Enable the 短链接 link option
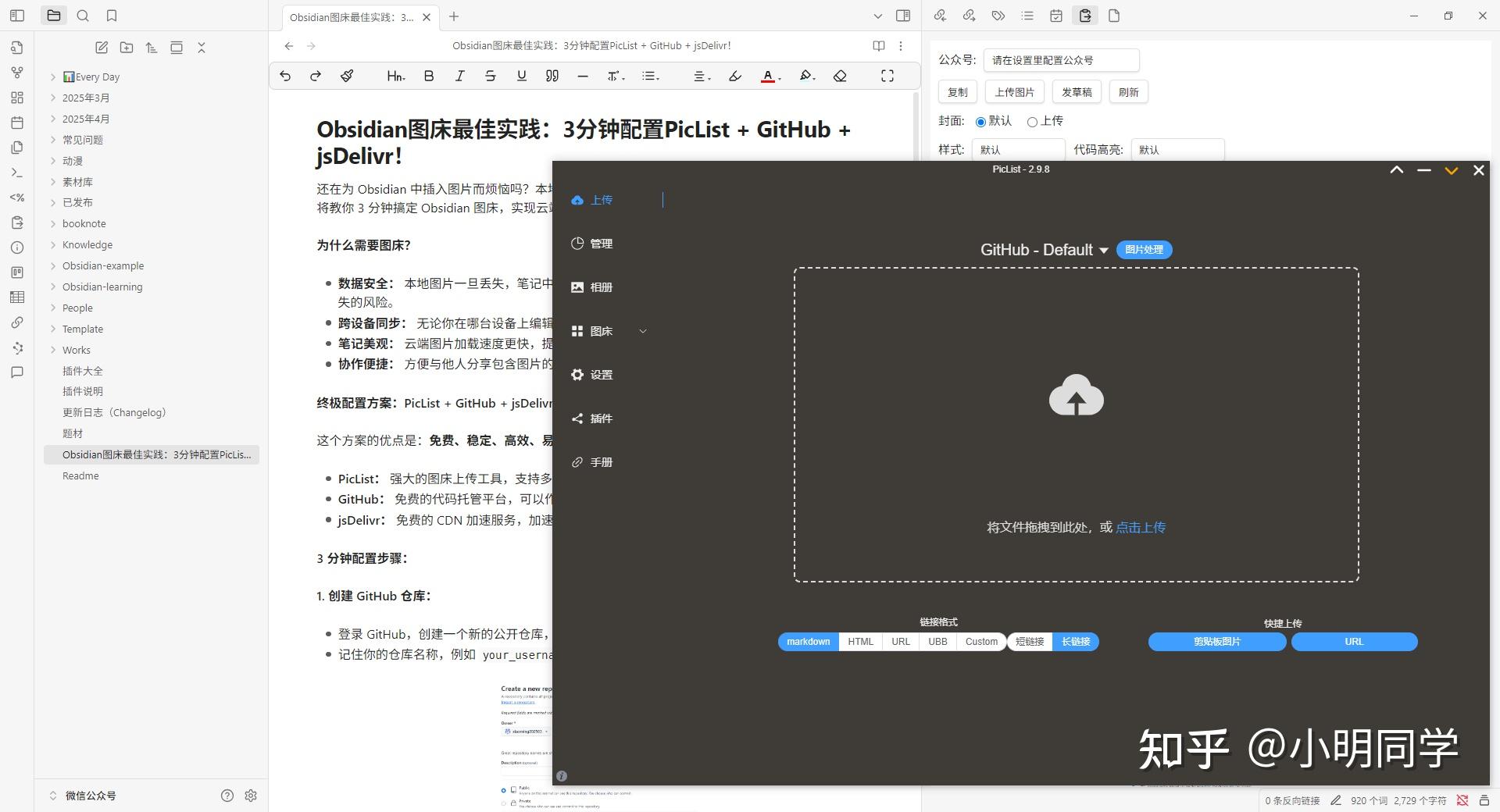Image resolution: width=1500 pixels, height=812 pixels. (x=1029, y=642)
